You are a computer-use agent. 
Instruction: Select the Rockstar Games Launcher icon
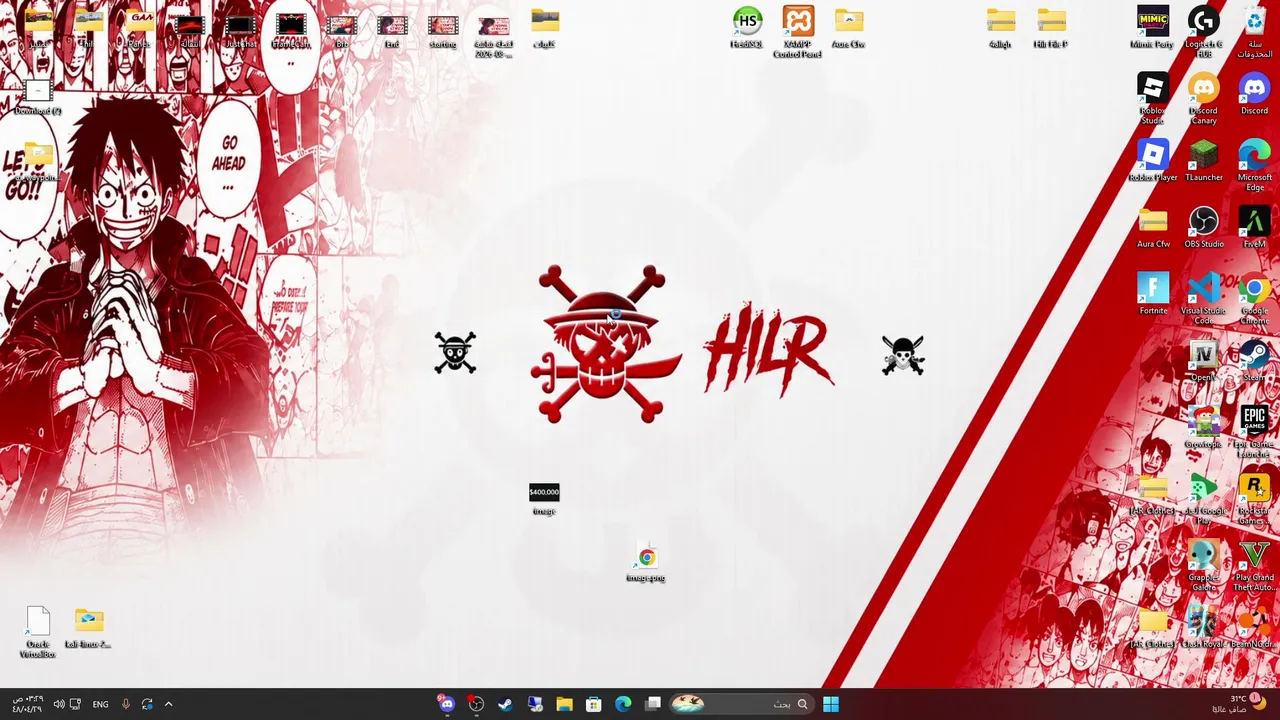point(1254,498)
